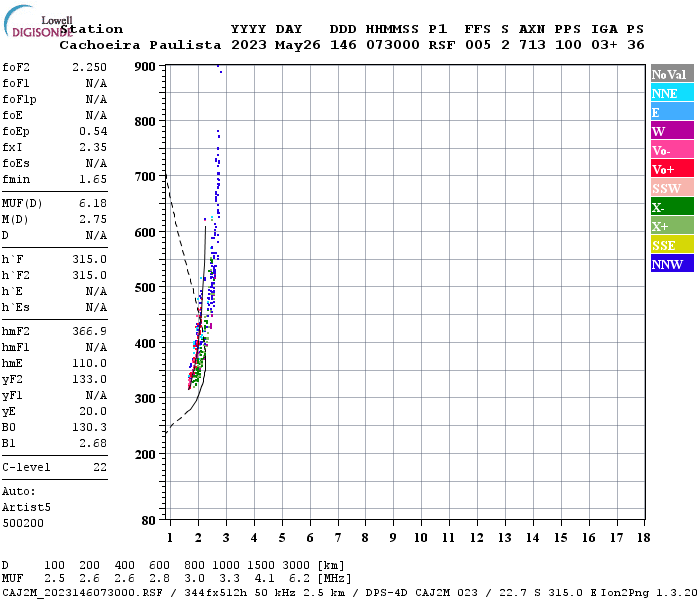The image size is (700, 600).
Task: Click the MUF table value 4.1
Action: [264, 578]
